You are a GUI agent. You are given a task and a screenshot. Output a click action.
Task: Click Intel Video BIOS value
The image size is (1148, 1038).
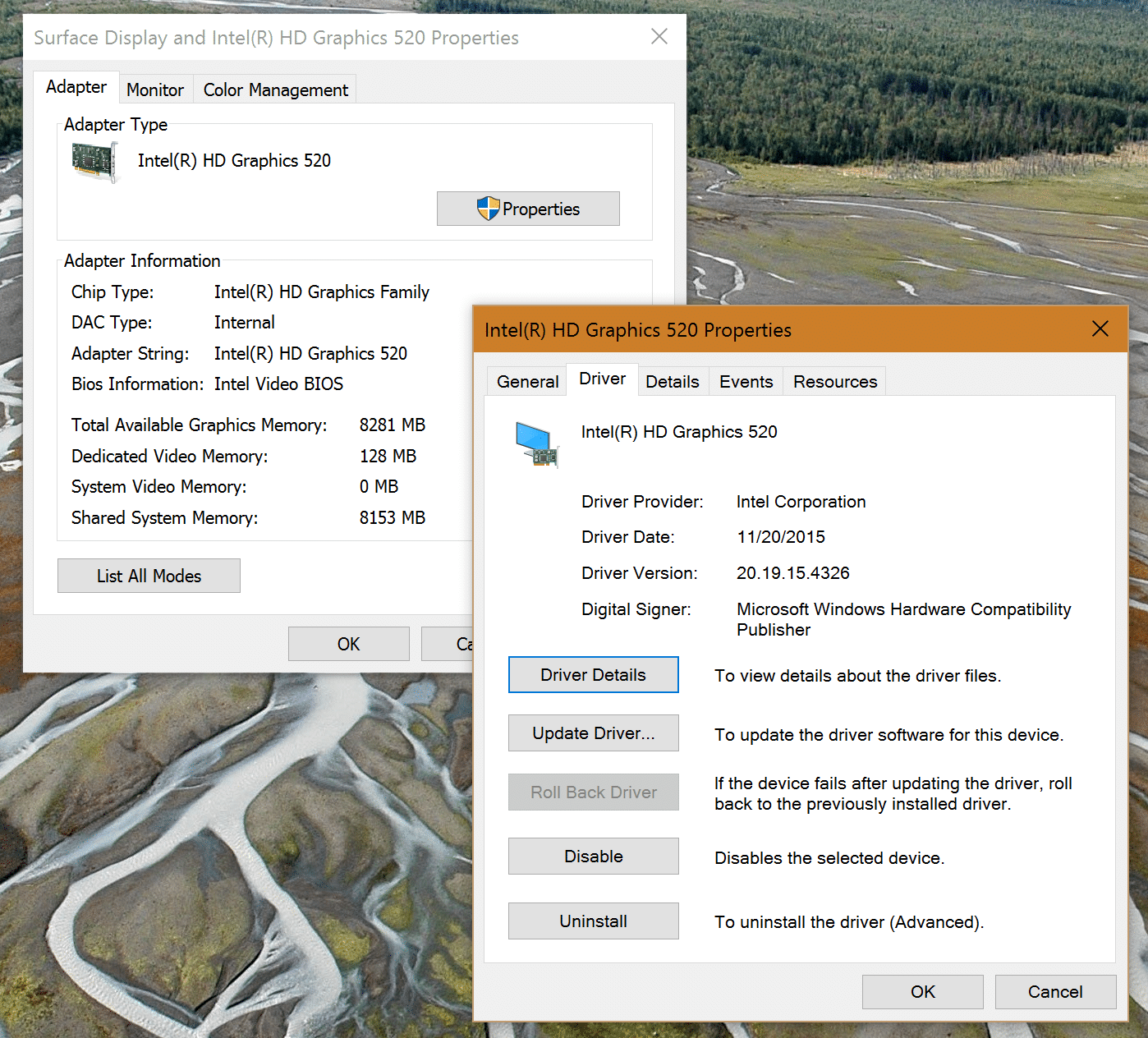click(x=279, y=384)
